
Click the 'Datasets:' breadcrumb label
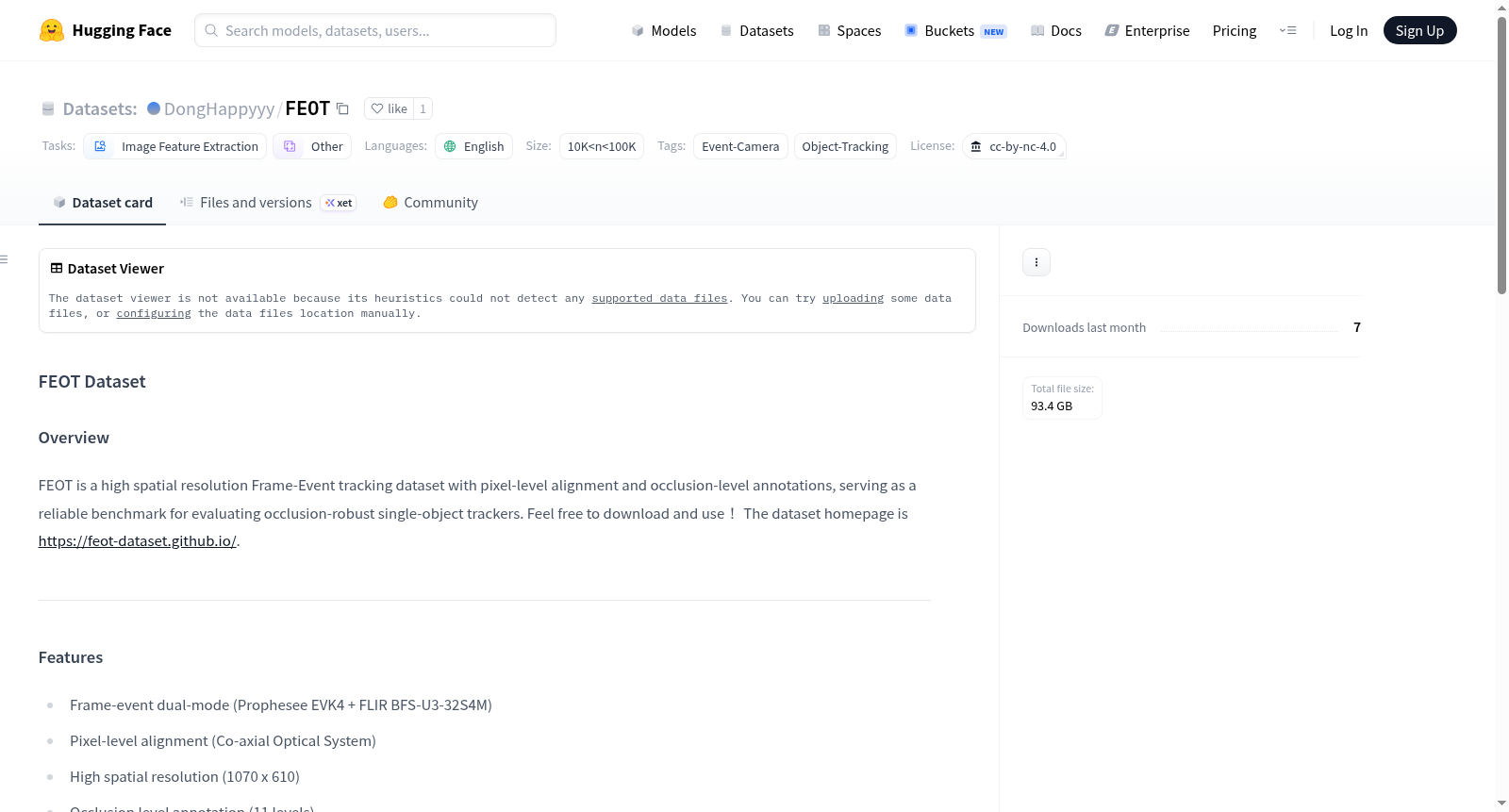click(100, 108)
